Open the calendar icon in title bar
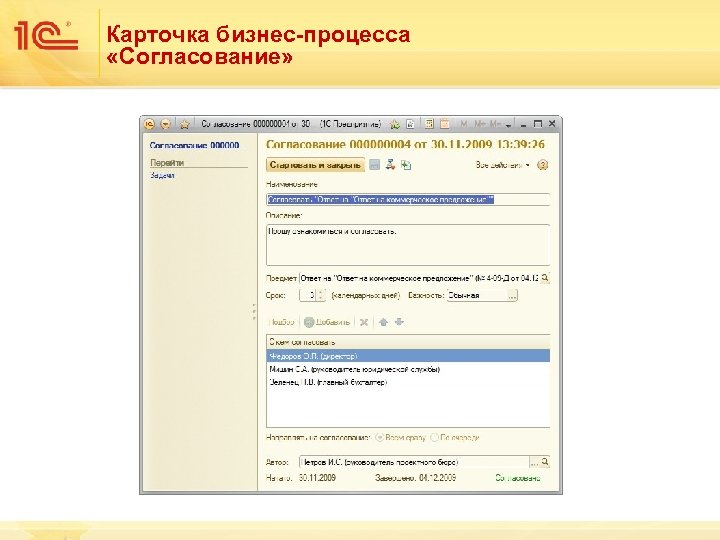Screen dimensions: 720x540 coord(444,124)
